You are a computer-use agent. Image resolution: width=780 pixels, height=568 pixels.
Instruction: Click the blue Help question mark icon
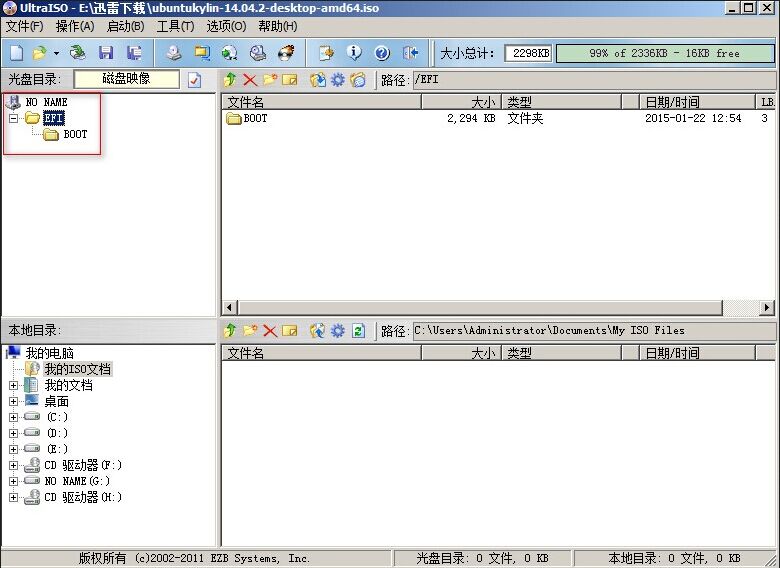point(382,53)
